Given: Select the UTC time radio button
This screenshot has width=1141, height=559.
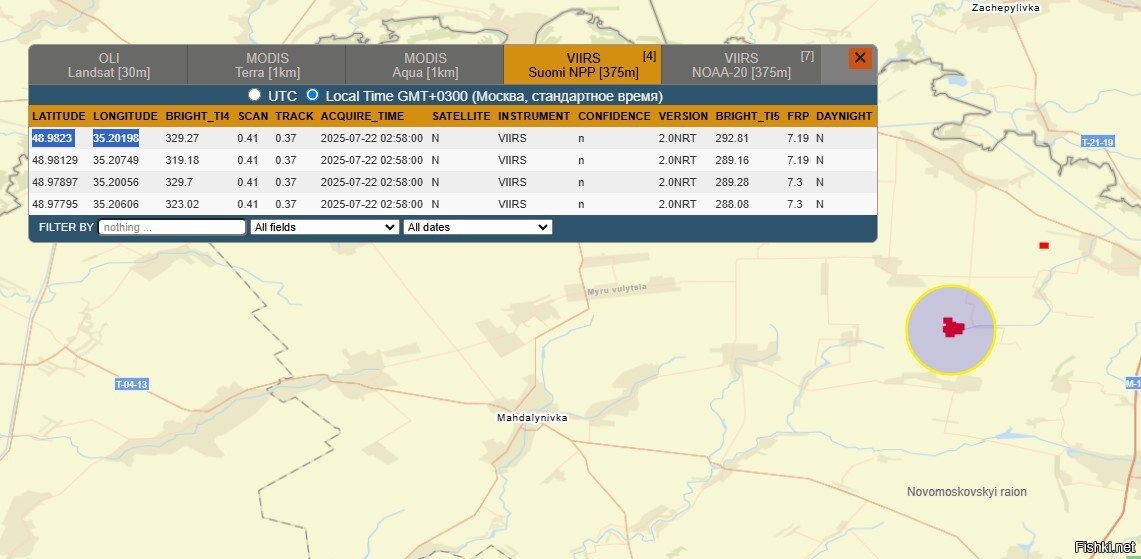Looking at the screenshot, I should pyautogui.click(x=254, y=95).
